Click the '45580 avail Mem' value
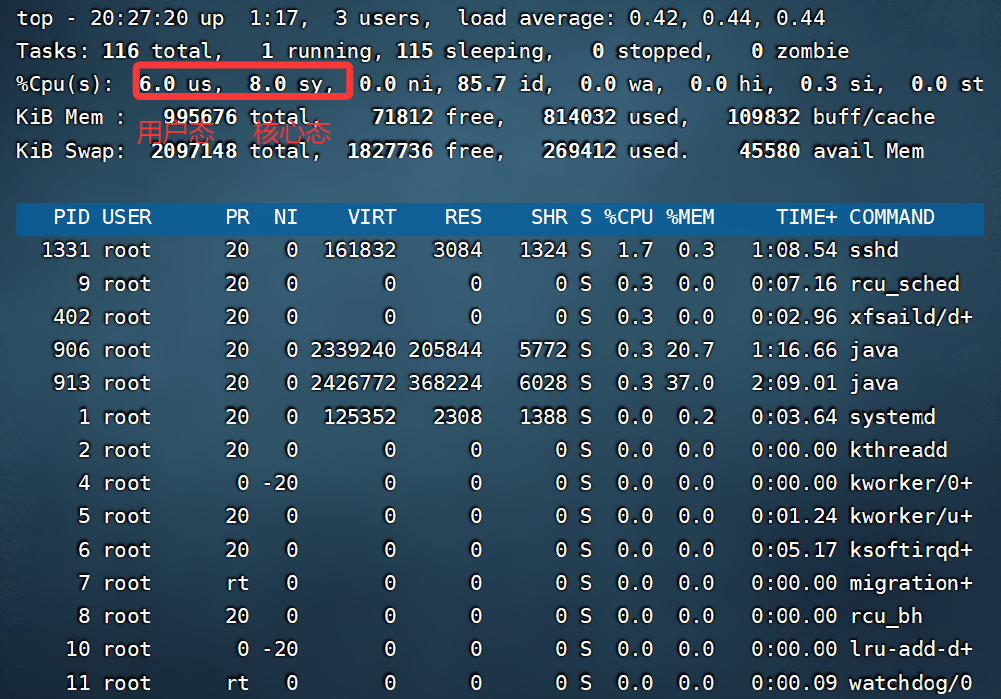The width and height of the screenshot is (1001, 699). pos(831,151)
